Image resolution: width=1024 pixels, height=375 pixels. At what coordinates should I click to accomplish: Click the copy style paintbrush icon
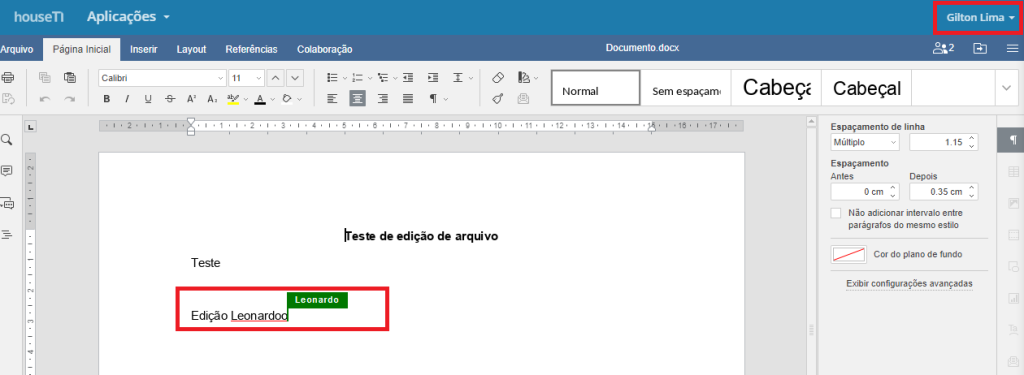pyautogui.click(x=498, y=99)
